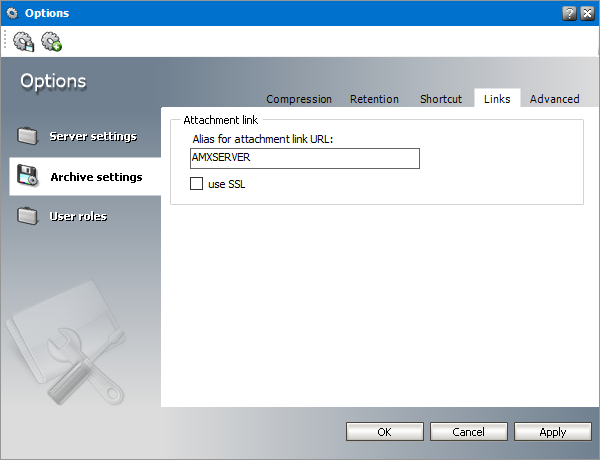
Task: Click the gear icon with green plus
Action: click(51, 41)
